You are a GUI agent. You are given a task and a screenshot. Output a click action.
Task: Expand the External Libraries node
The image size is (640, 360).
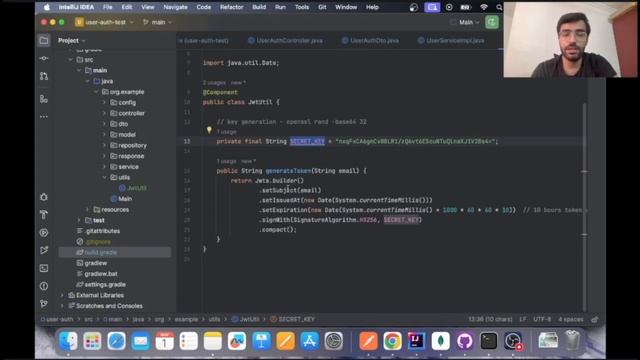click(62, 295)
